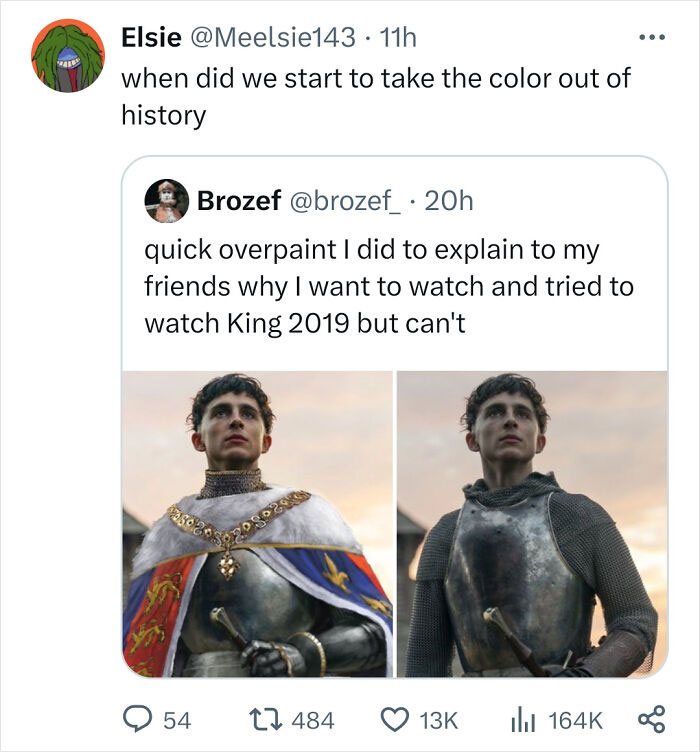Screen dimensions: 700x752
Task: Click Elsie's profile avatar
Action: [68, 57]
